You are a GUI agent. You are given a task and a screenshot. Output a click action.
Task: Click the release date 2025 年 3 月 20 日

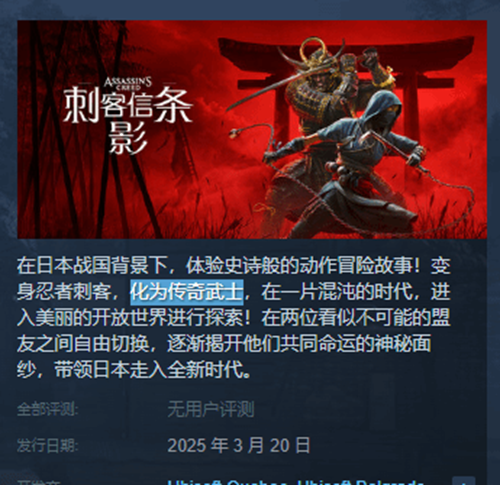239,445
